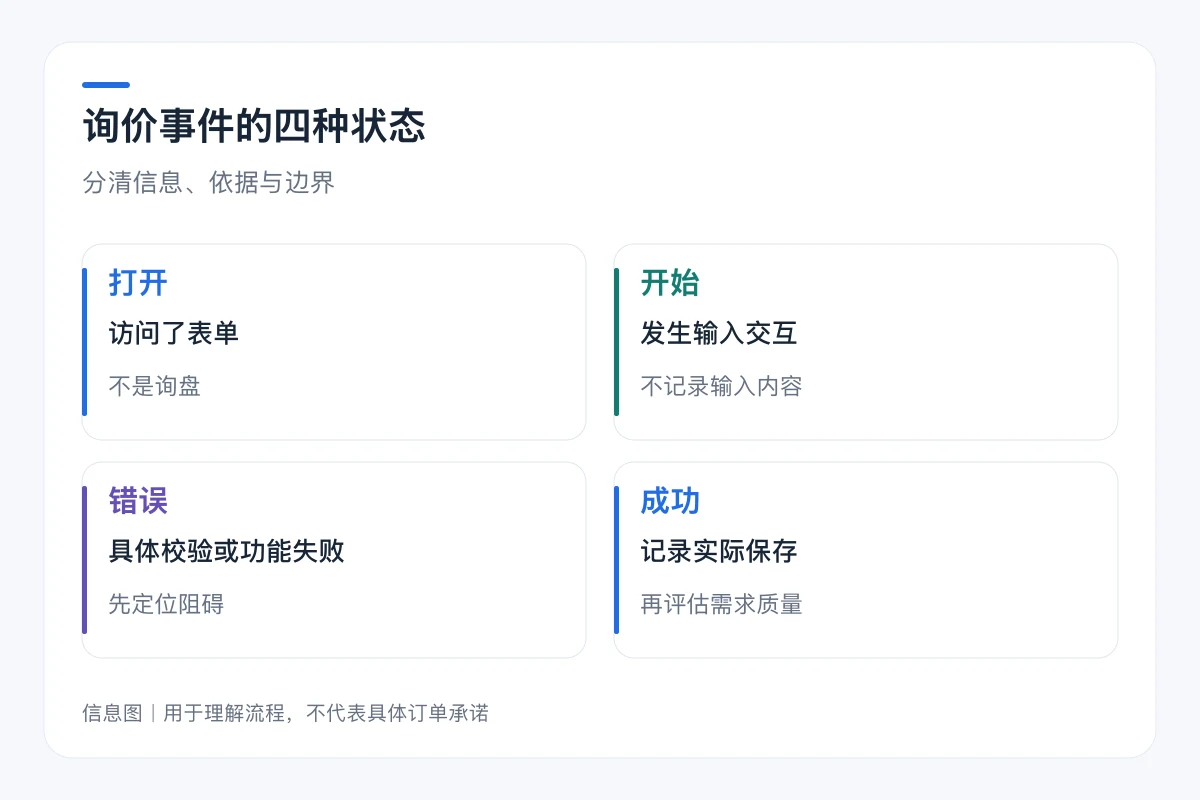This screenshot has width=1200, height=800.
Task: Click the text 具体校验或功能失败
Action: [x=227, y=551]
